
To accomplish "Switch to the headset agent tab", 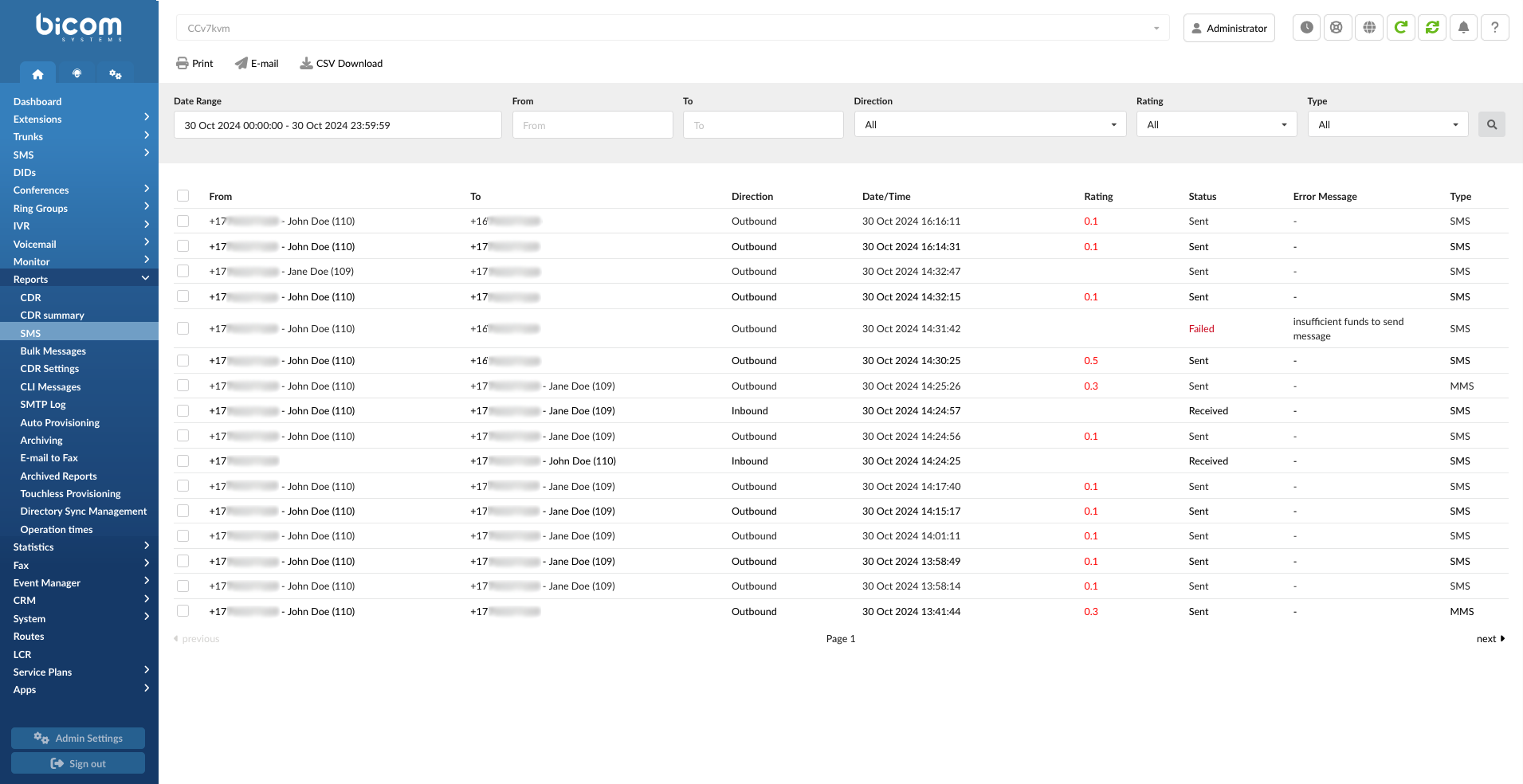I will [x=77, y=73].
